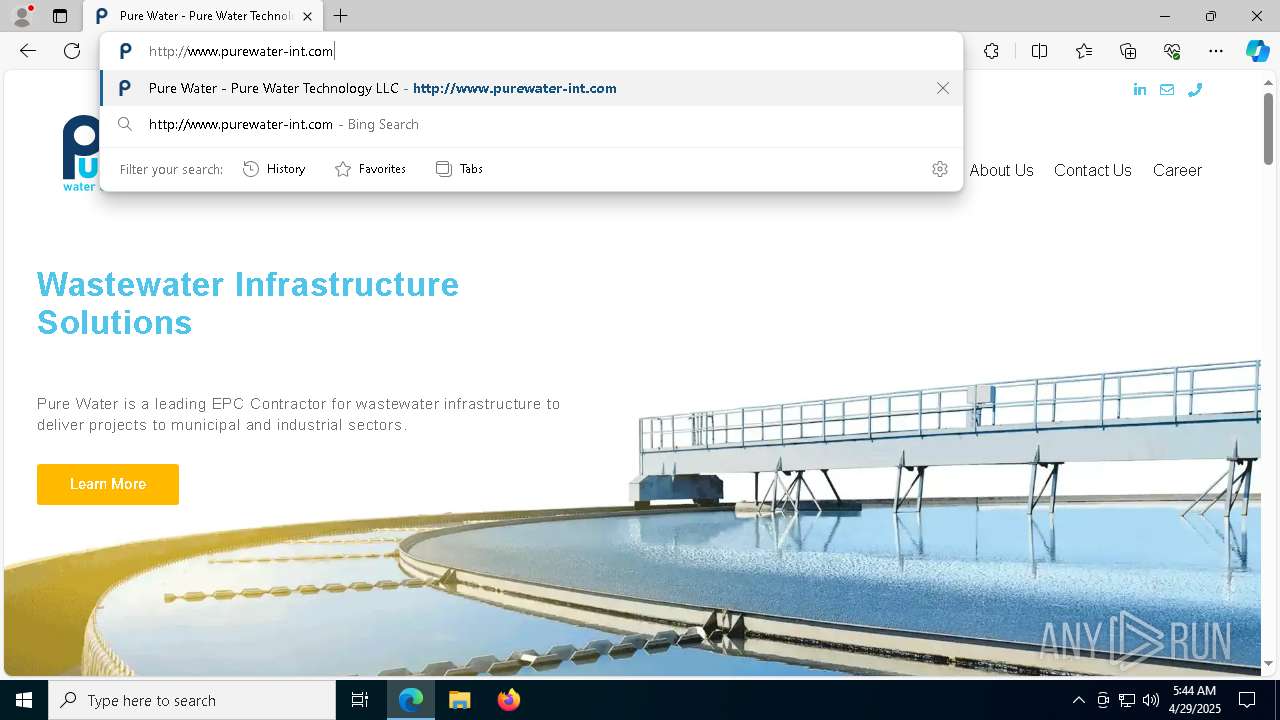The image size is (1280, 720).
Task: Open the tab actions menu icon
Action: coord(60,16)
